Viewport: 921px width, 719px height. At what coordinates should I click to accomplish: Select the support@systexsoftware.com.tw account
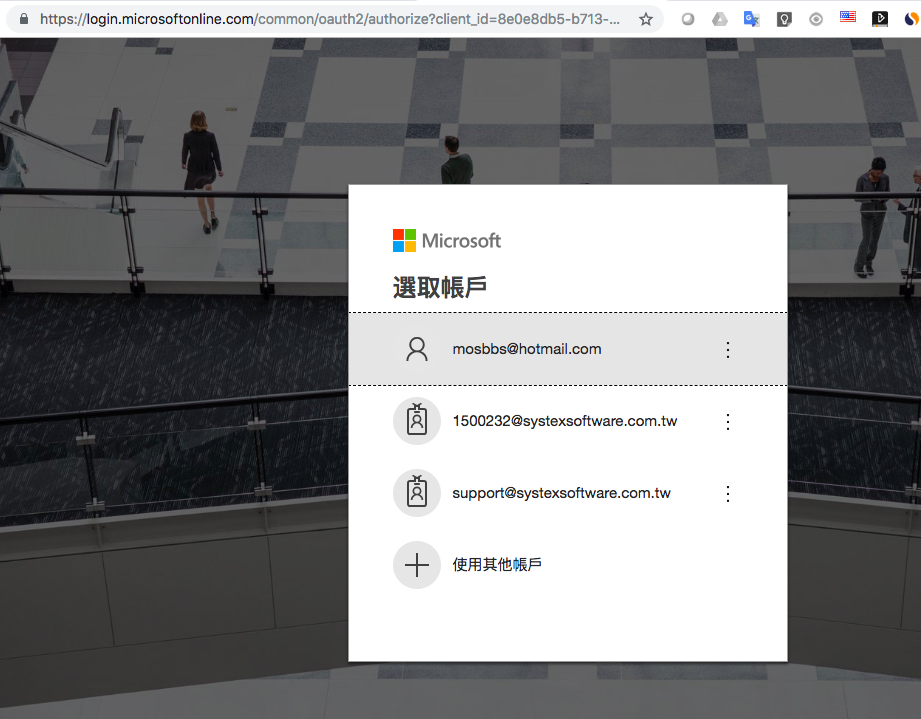point(568,493)
